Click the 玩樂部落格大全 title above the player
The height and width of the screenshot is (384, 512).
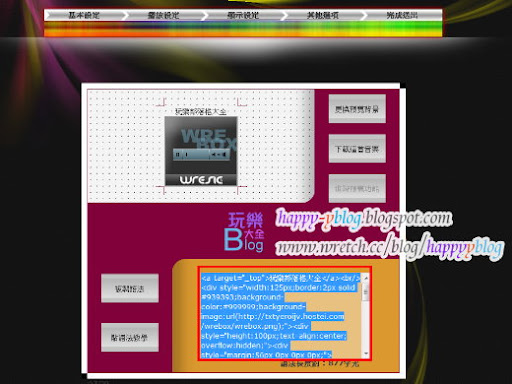[x=201, y=111]
